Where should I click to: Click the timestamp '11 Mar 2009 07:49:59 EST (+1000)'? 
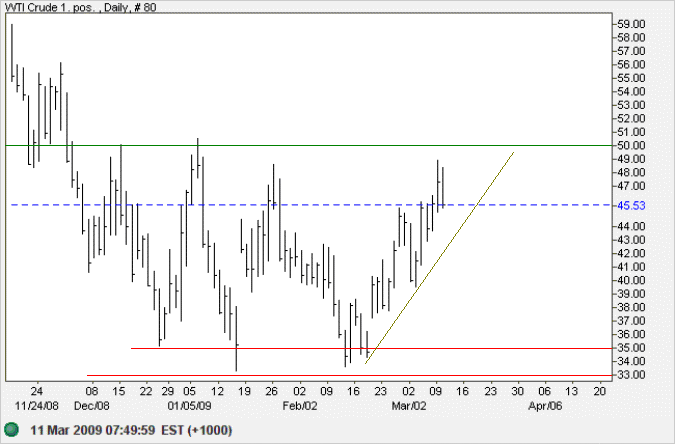pos(131,430)
